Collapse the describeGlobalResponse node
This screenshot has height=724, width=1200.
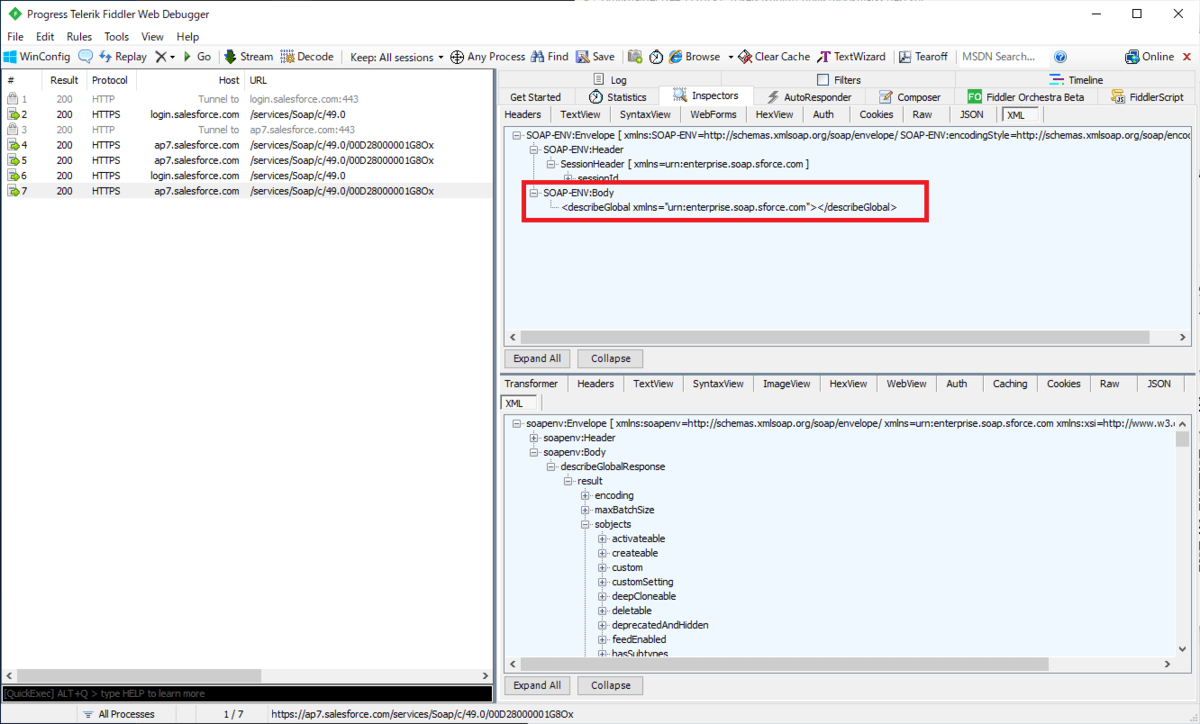point(551,467)
